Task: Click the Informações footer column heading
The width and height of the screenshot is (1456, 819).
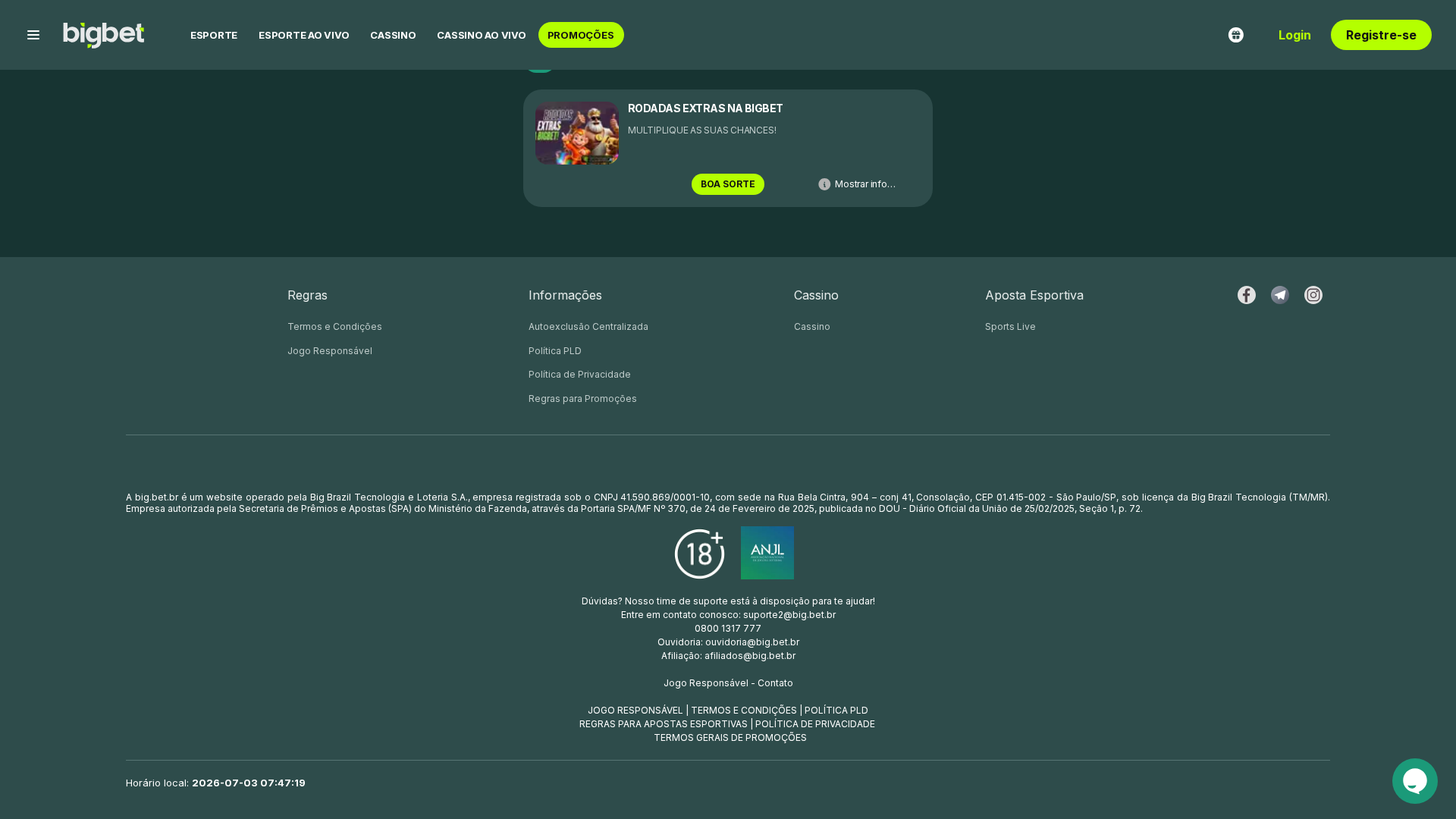Action: click(565, 295)
